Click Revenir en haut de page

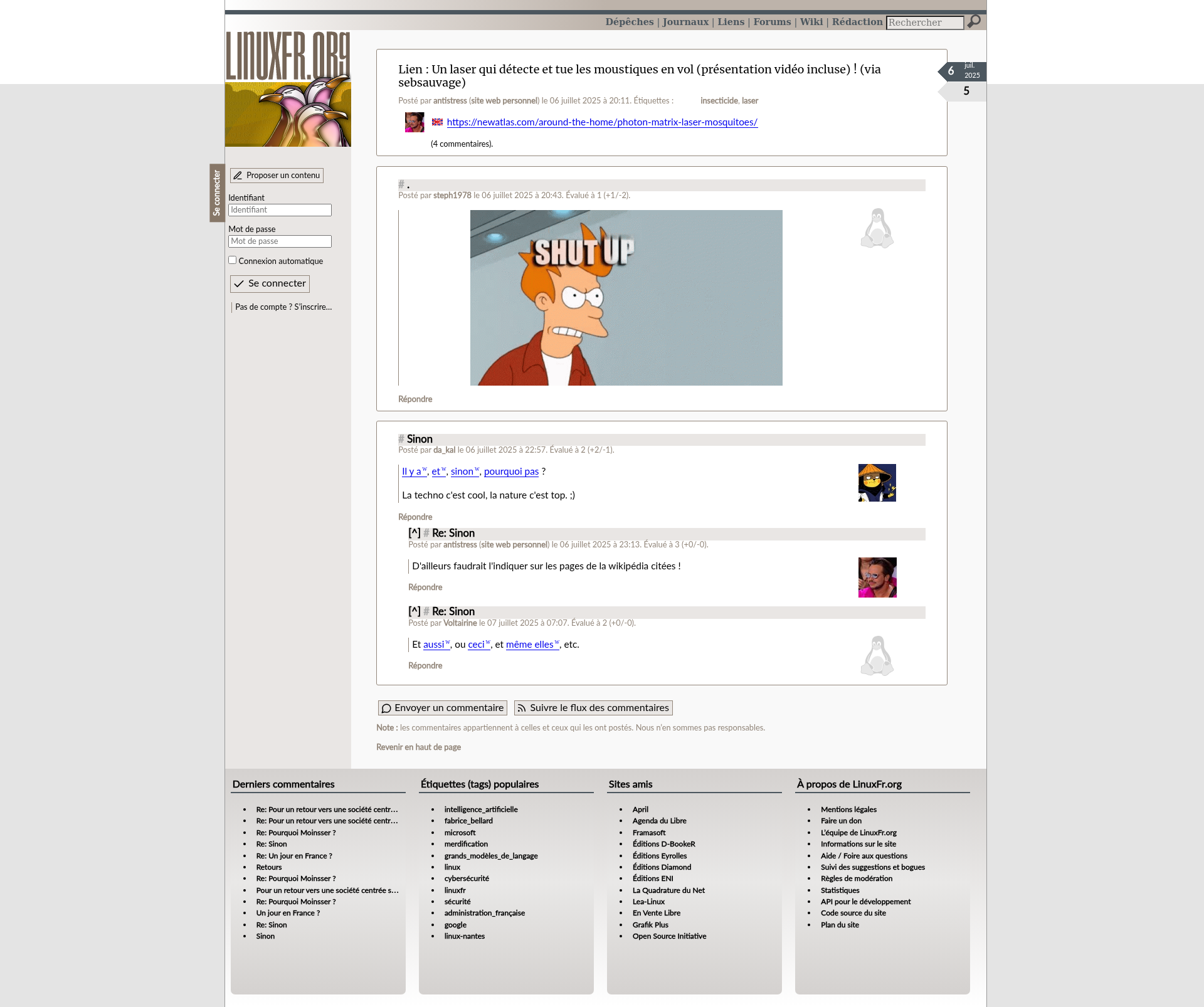point(418,747)
